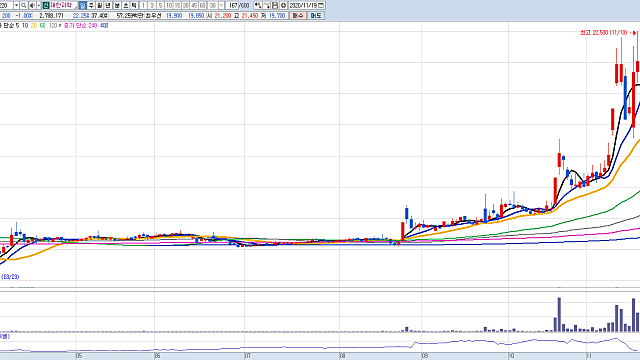Click the blue 매도 sell button
Viewport: 640px width, 360px height.
click(316, 16)
